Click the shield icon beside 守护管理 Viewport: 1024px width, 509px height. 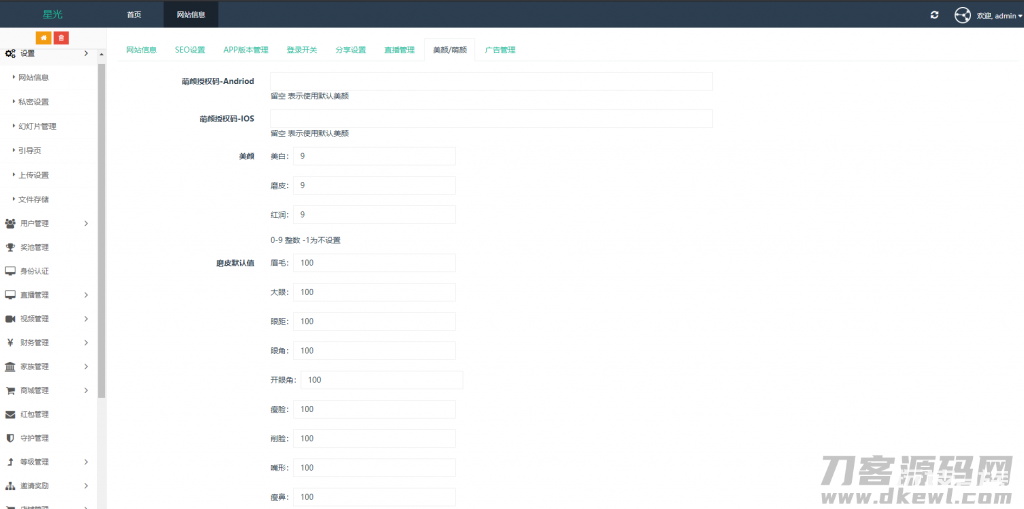coord(10,438)
